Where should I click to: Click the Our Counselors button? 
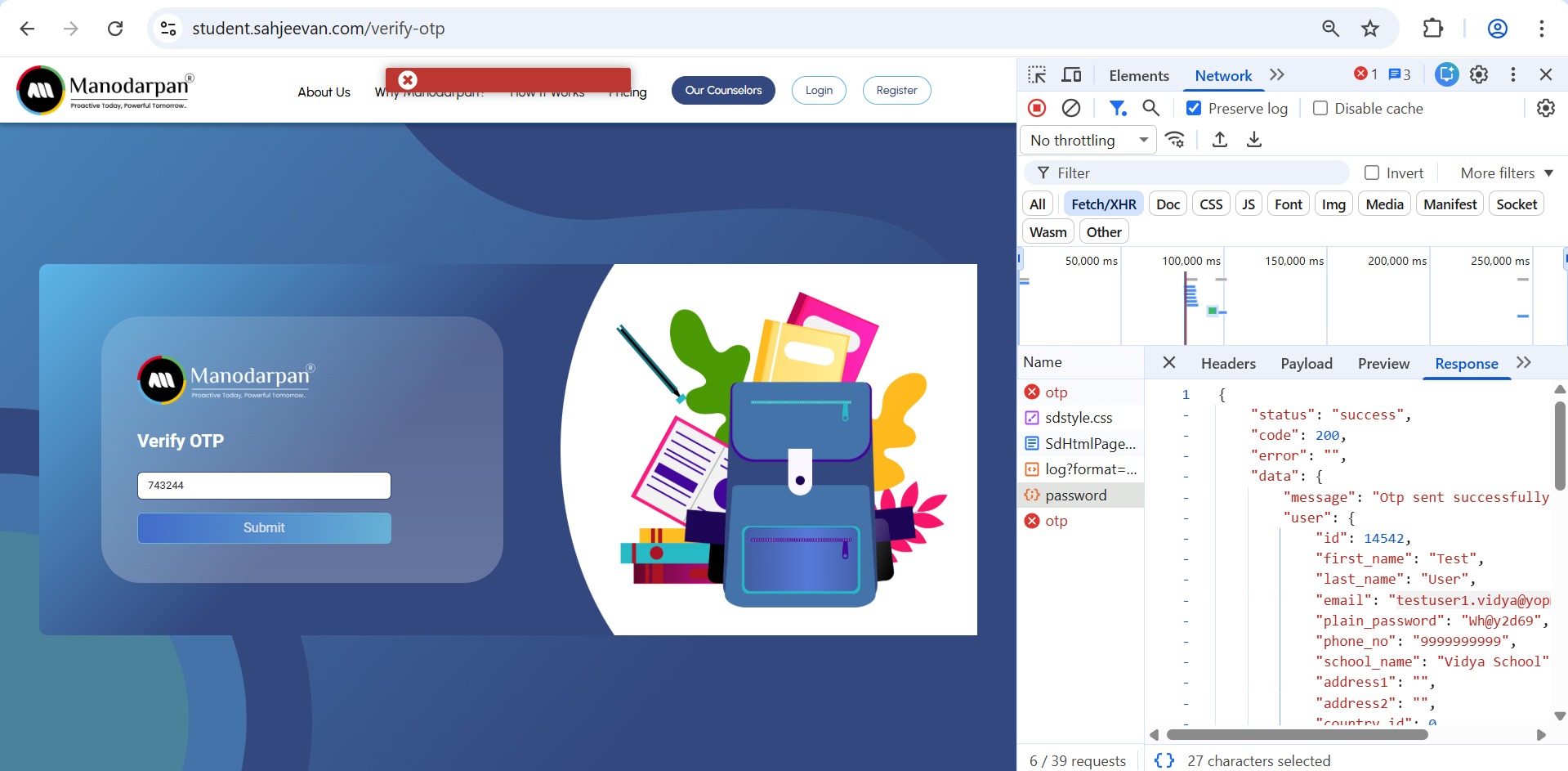point(723,90)
